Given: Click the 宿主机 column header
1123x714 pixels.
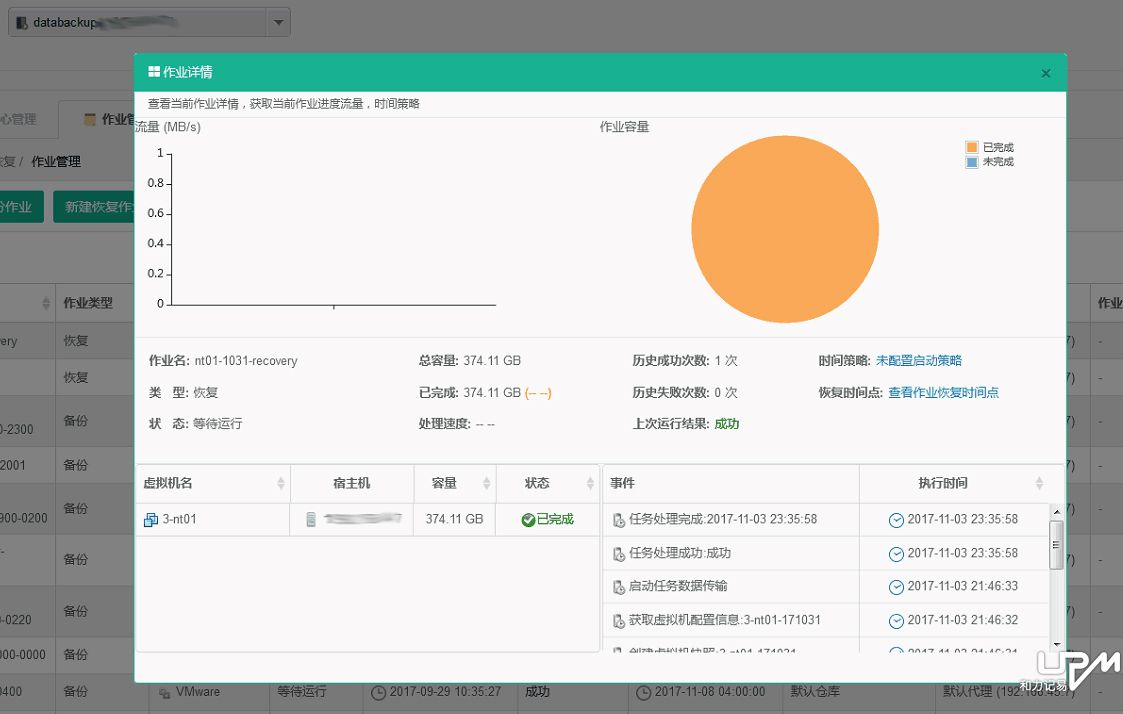Looking at the screenshot, I should (x=352, y=483).
